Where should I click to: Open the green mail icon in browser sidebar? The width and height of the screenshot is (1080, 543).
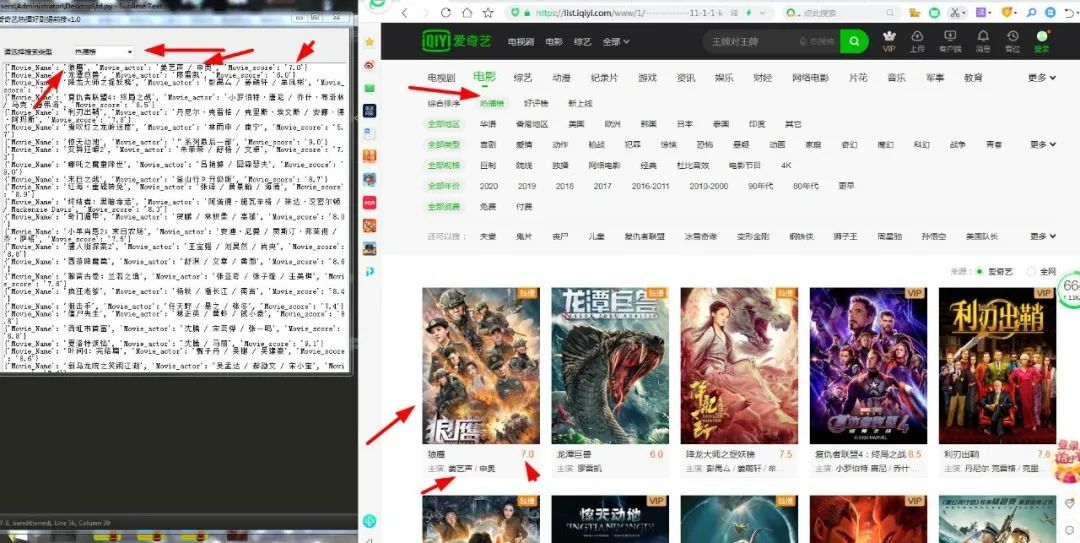pyautogui.click(x=370, y=88)
